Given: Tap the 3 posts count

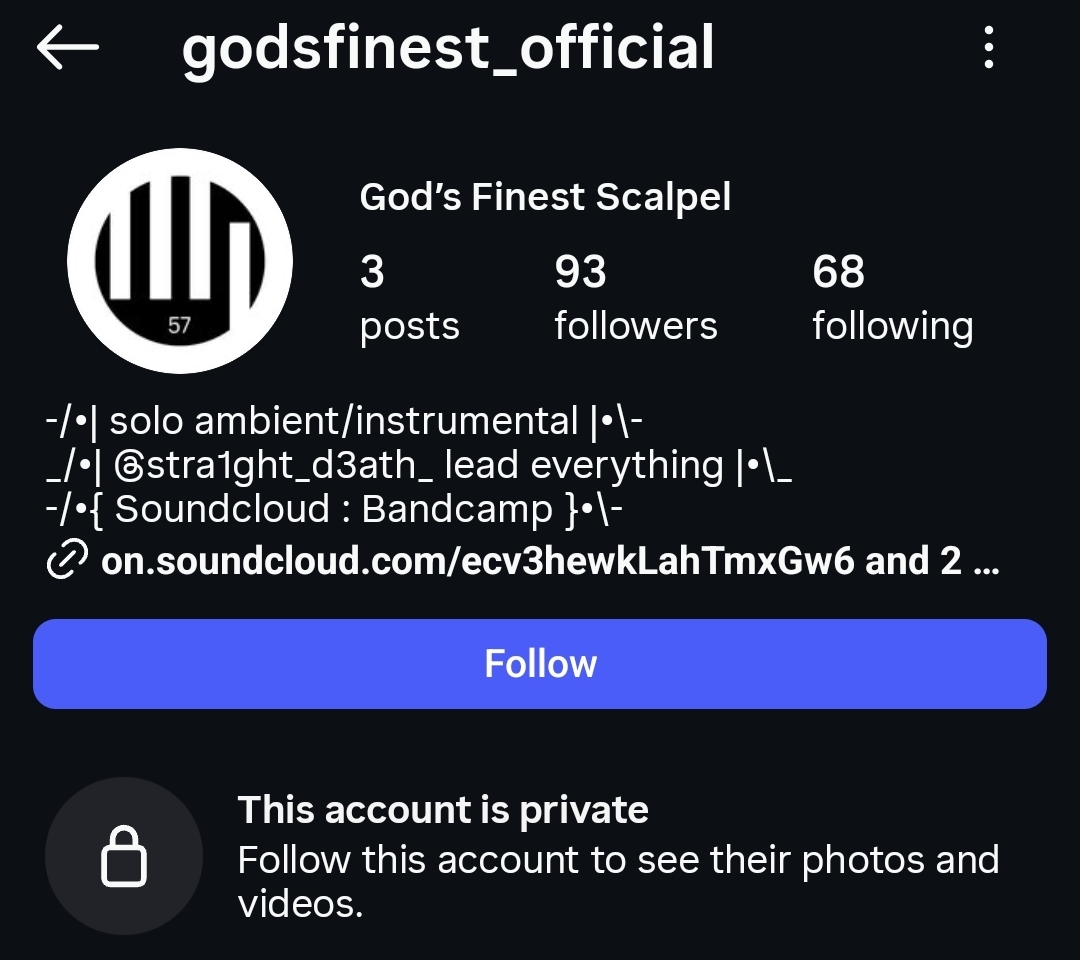Looking at the screenshot, I should (x=409, y=298).
